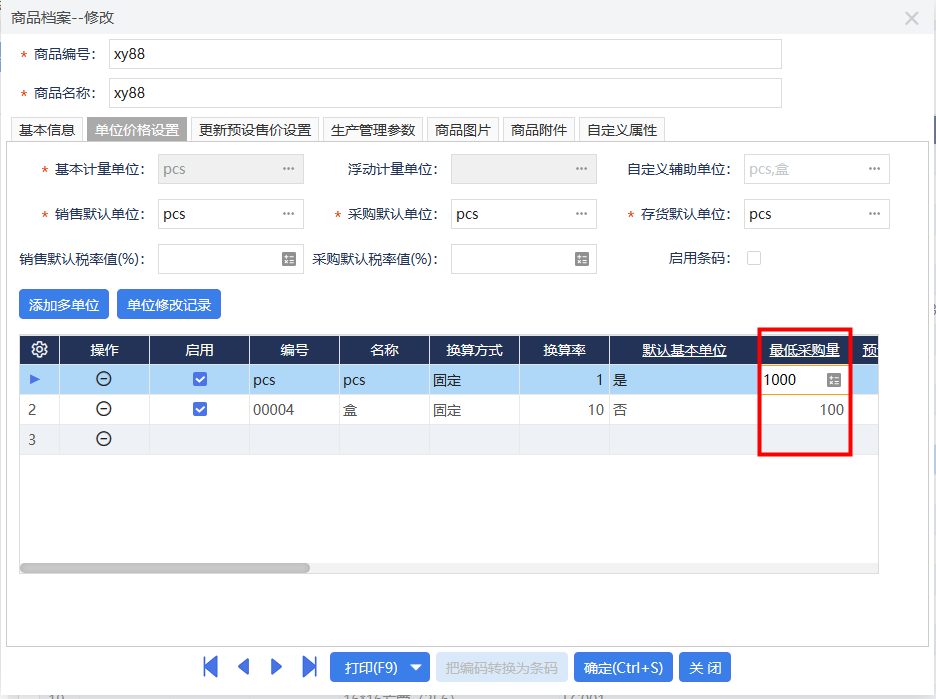Jump to the first record with navigation arrows
Viewport: 936px width, 699px height.
[211, 666]
